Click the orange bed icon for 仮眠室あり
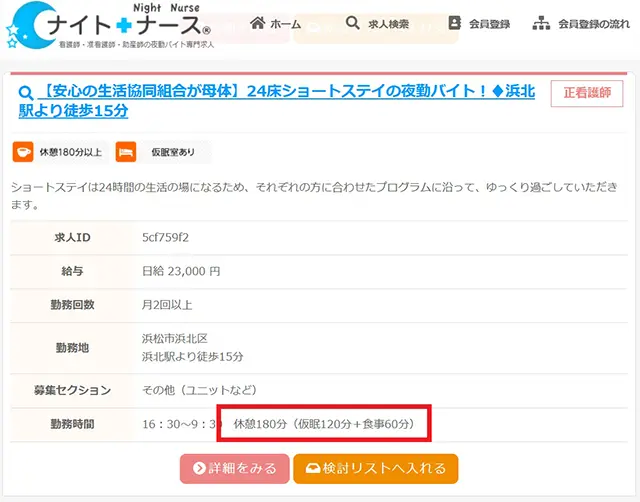This screenshot has height=502, width=640. (127, 152)
